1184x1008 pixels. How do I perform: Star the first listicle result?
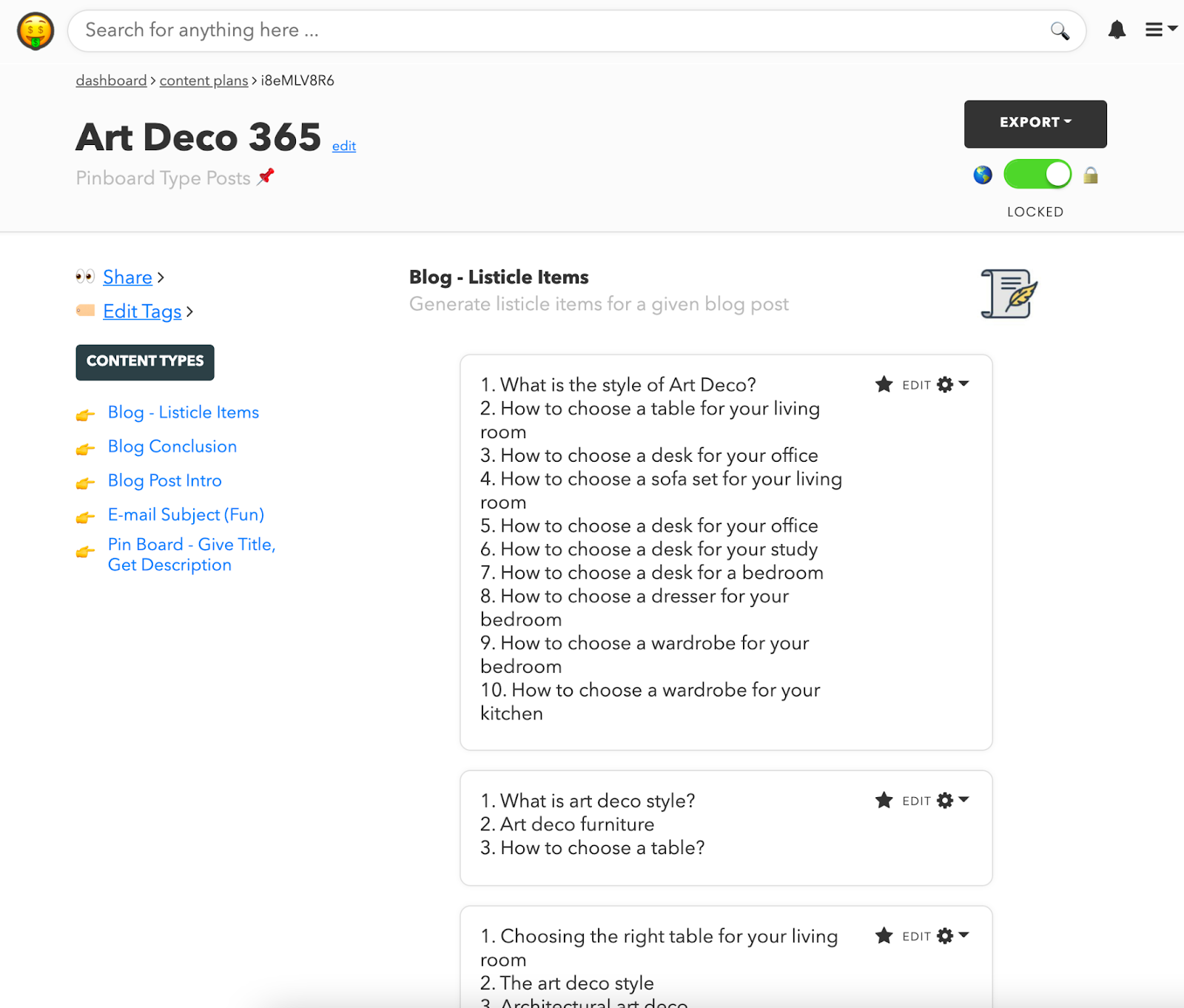(x=884, y=384)
